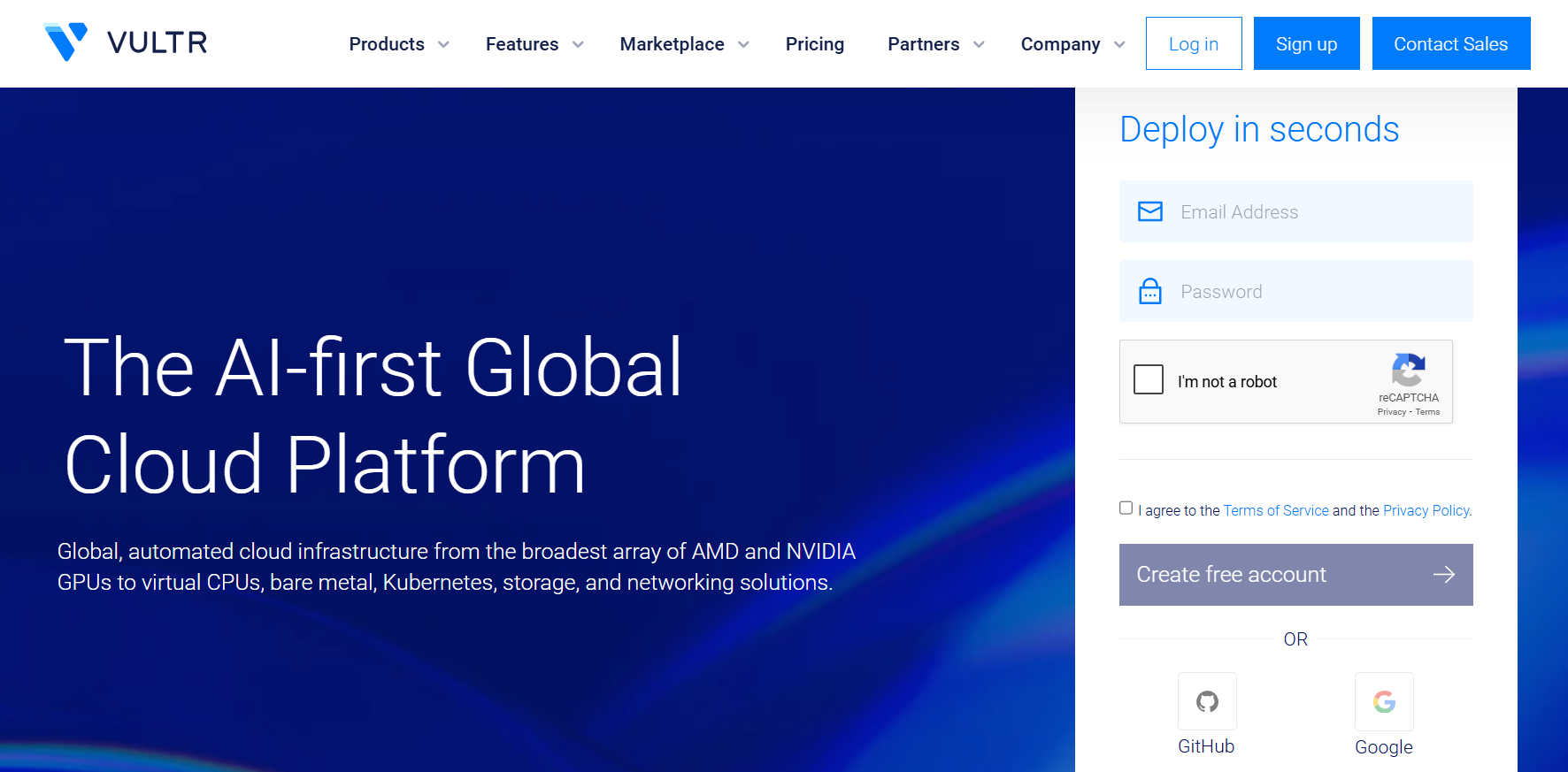Click the arrow on Create free account
This screenshot has width=1568, height=772.
[1444, 575]
